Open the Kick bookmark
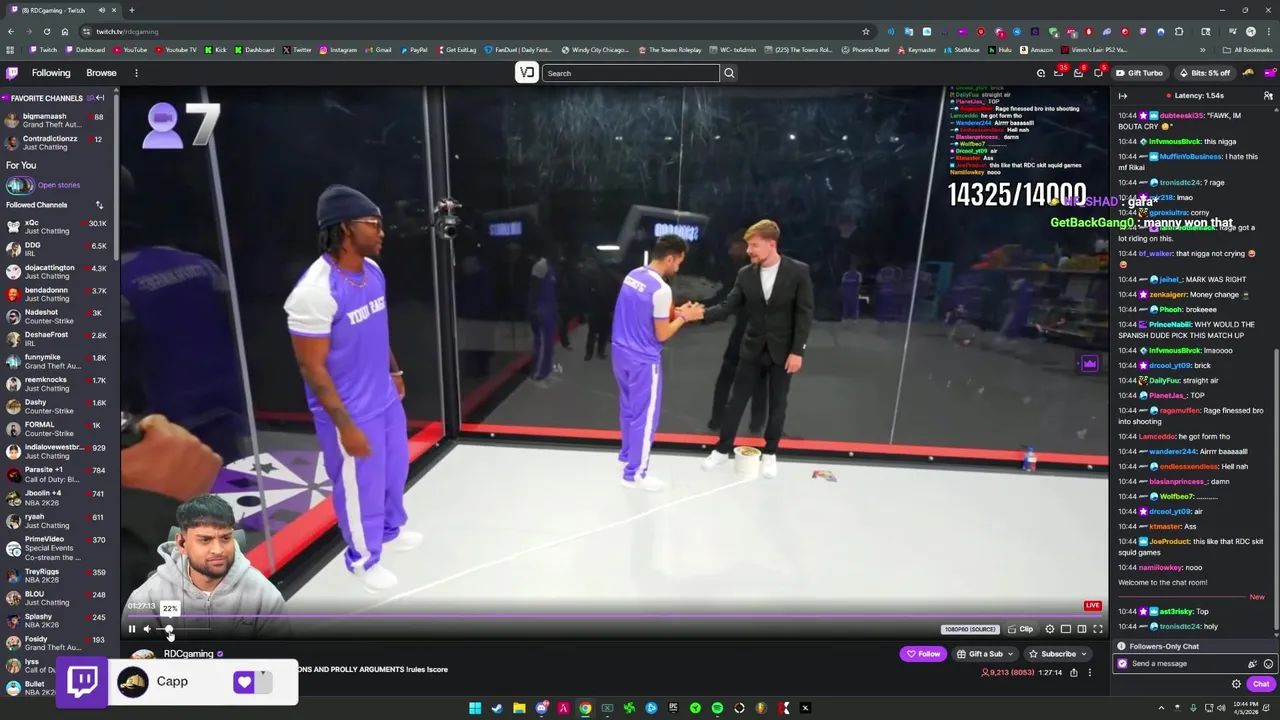Viewport: 1280px width, 720px height. pyautogui.click(x=216, y=50)
